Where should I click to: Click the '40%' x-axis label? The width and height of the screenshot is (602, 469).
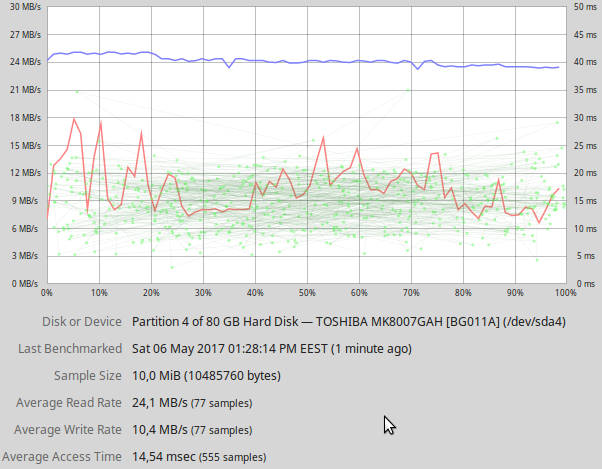255,293
